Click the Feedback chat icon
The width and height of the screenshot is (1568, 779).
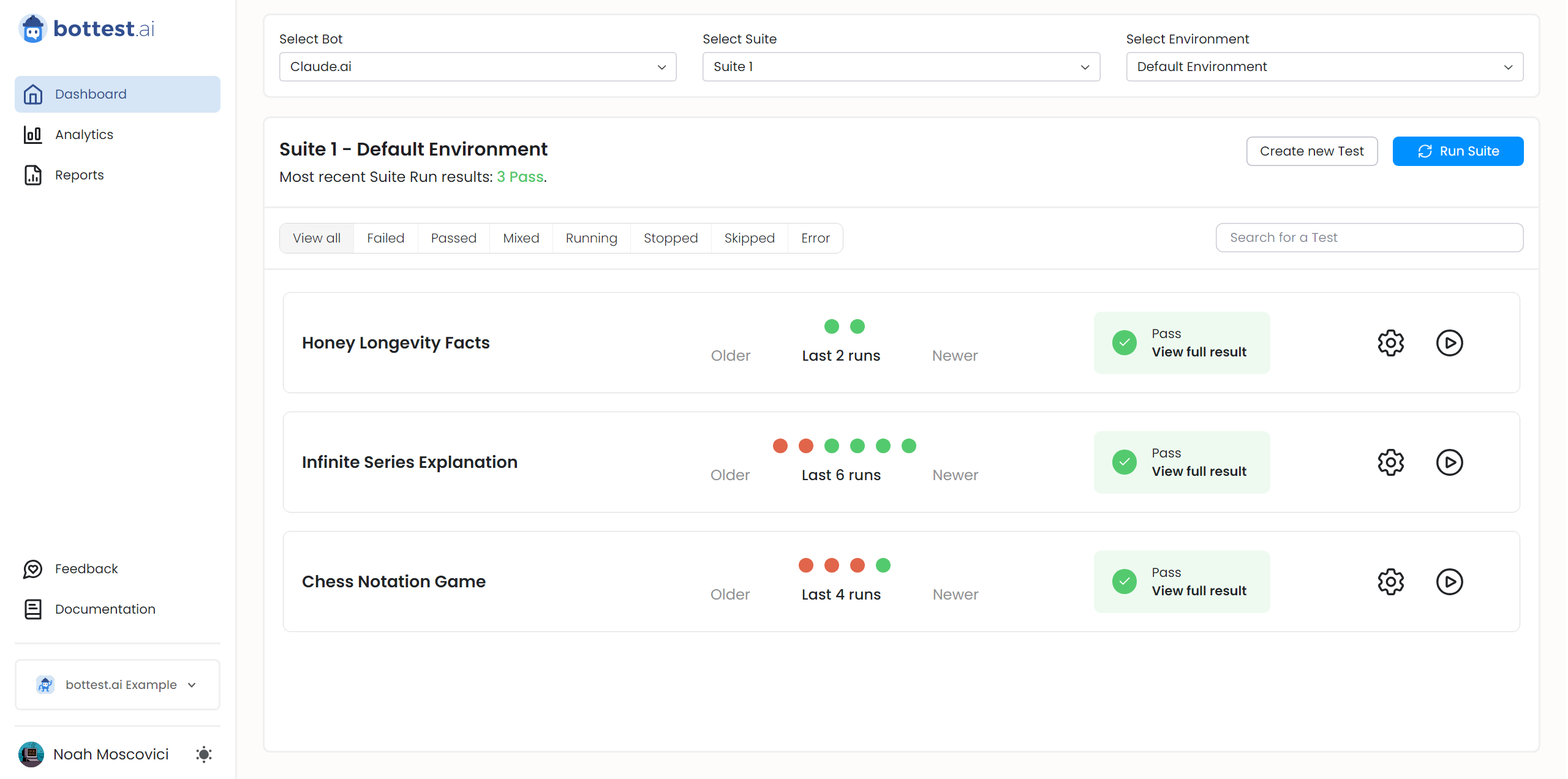[x=33, y=569]
